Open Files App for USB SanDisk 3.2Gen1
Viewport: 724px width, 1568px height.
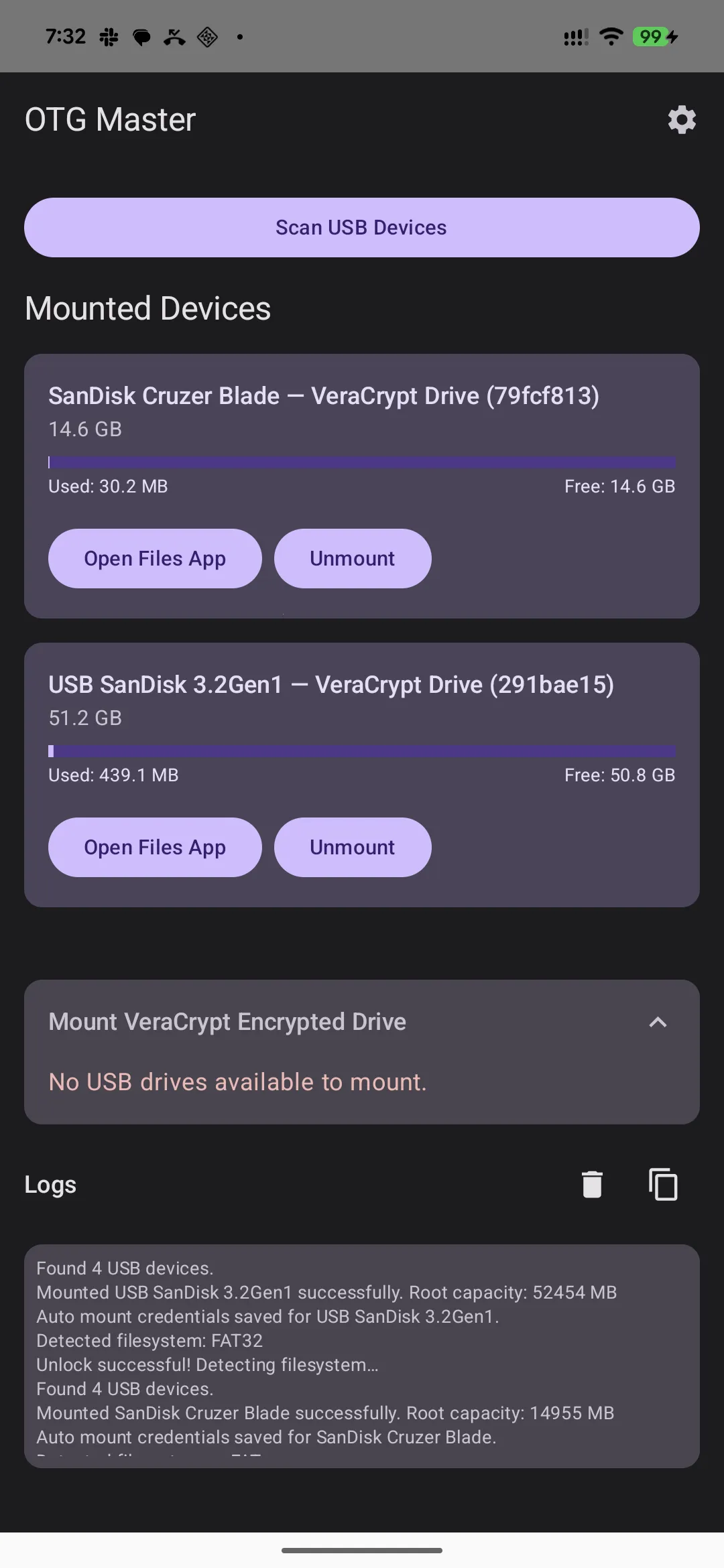pyautogui.click(x=155, y=847)
